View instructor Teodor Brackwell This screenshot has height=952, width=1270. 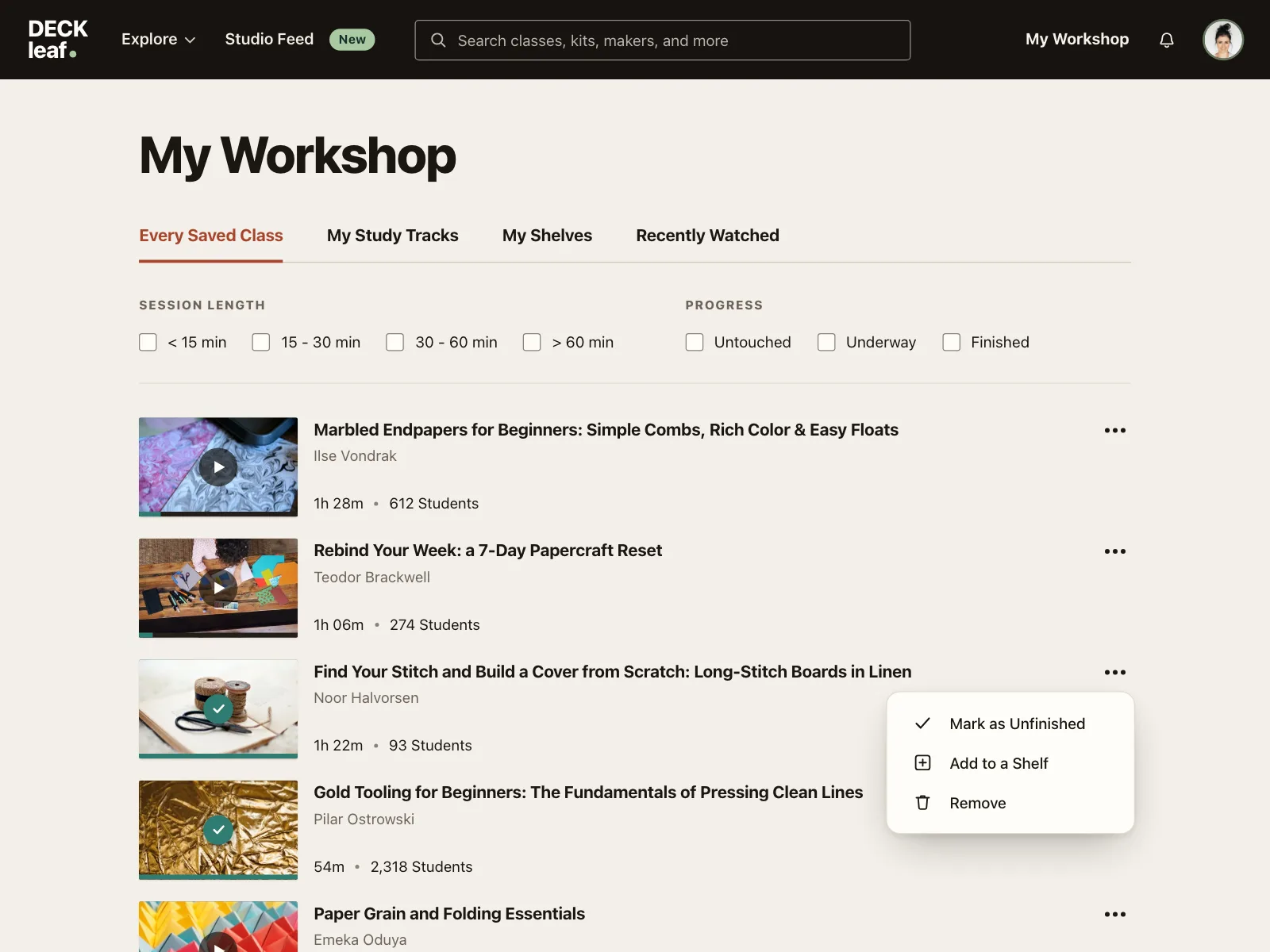tap(371, 578)
